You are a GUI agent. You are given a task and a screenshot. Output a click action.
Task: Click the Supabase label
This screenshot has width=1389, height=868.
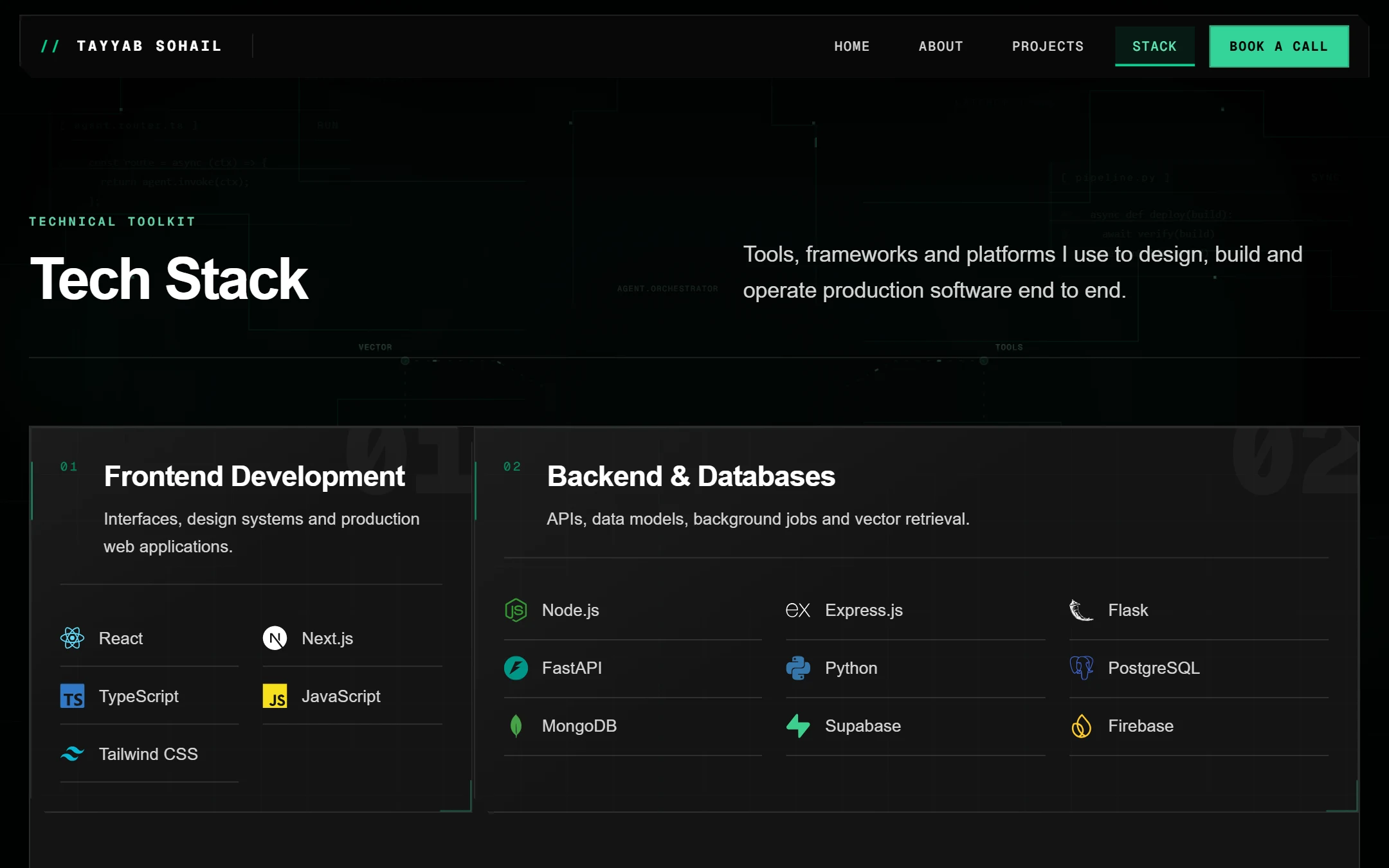(x=863, y=726)
